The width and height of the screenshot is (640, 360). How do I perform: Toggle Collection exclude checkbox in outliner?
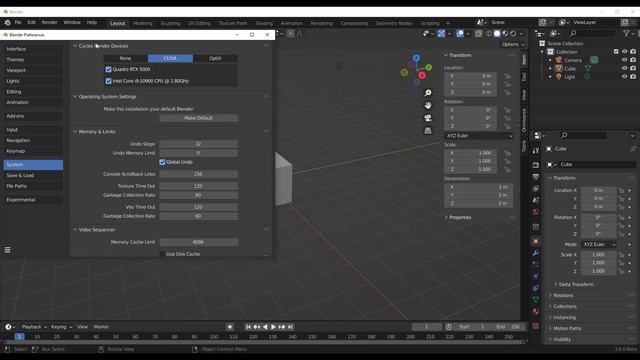(x=616, y=51)
